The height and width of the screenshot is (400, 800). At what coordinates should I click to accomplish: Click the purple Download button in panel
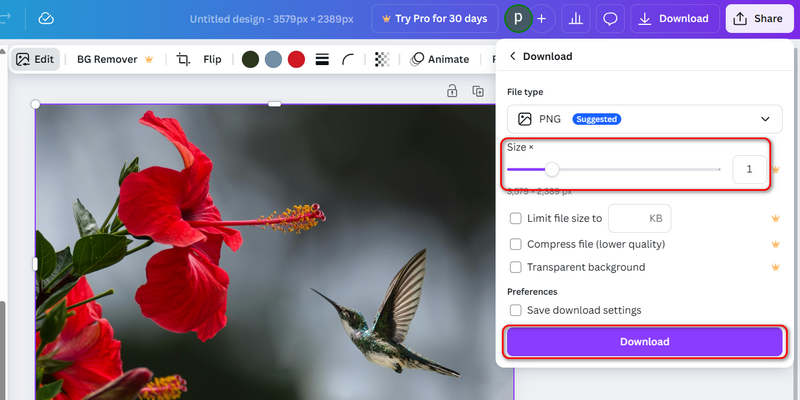tap(644, 342)
